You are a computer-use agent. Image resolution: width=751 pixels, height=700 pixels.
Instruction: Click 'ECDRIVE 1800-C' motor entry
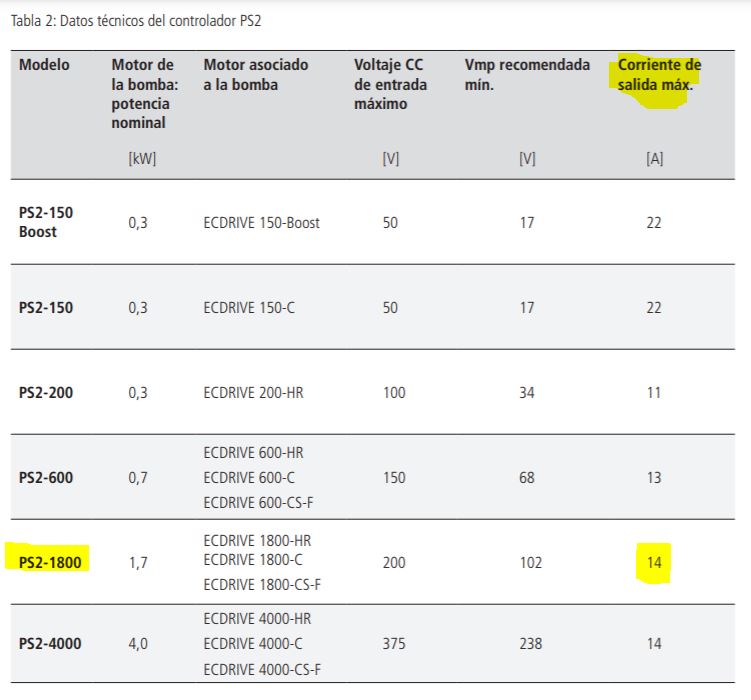tap(253, 559)
